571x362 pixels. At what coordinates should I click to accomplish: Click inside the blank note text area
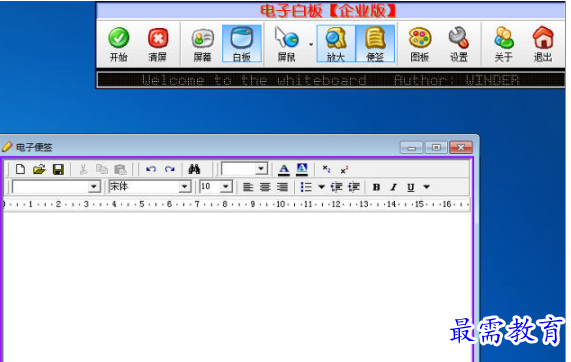pyautogui.click(x=237, y=287)
